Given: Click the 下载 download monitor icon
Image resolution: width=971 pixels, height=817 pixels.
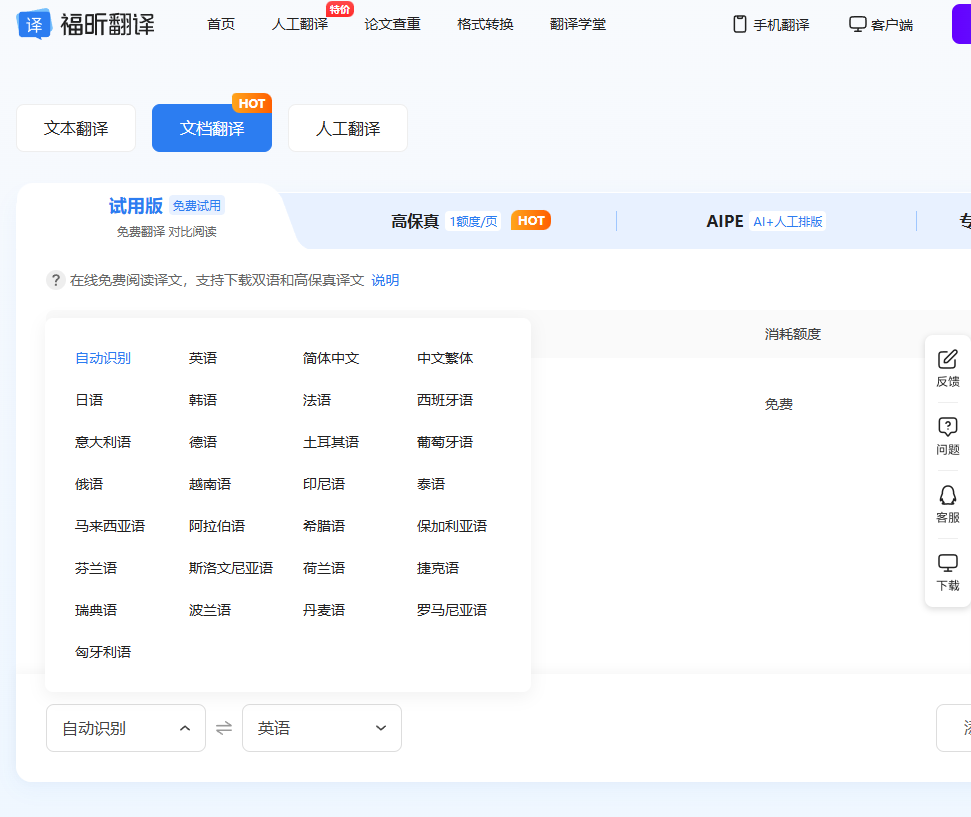Looking at the screenshot, I should (947, 563).
